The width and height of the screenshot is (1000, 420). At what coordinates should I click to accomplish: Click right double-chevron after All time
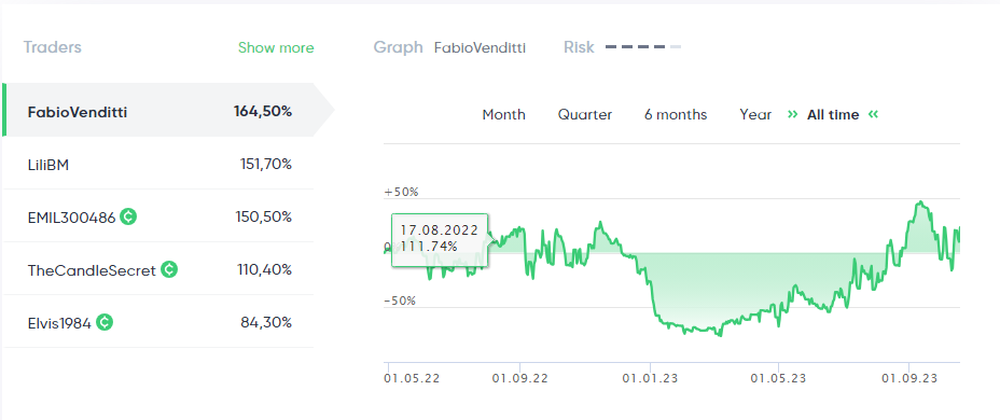click(873, 114)
